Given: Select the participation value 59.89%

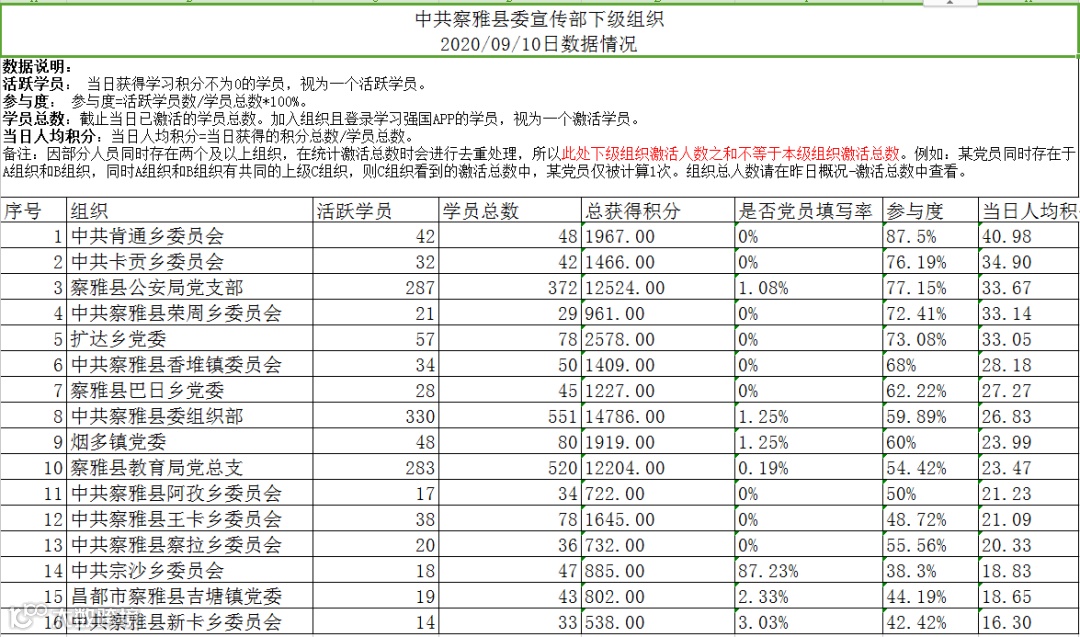Looking at the screenshot, I should [x=931, y=416].
